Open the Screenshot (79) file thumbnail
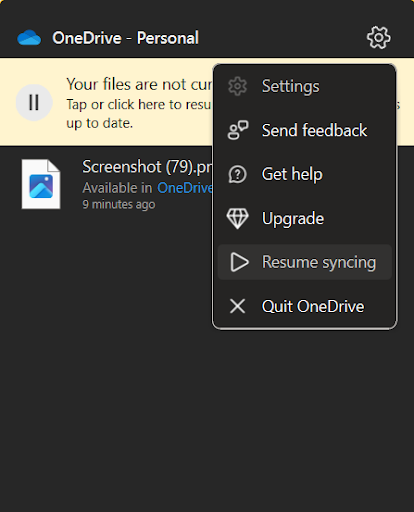Image resolution: width=414 pixels, height=512 pixels. pyautogui.click(x=41, y=184)
